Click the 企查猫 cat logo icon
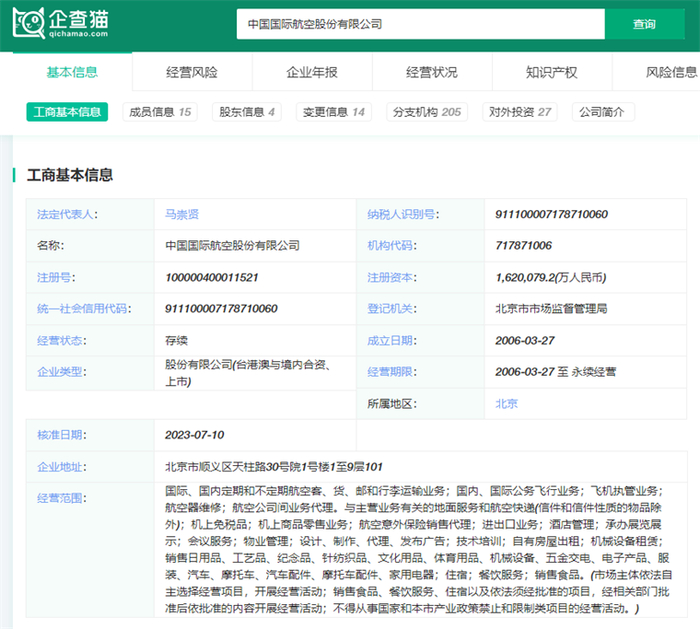The height and width of the screenshot is (629, 700). pos(28,23)
